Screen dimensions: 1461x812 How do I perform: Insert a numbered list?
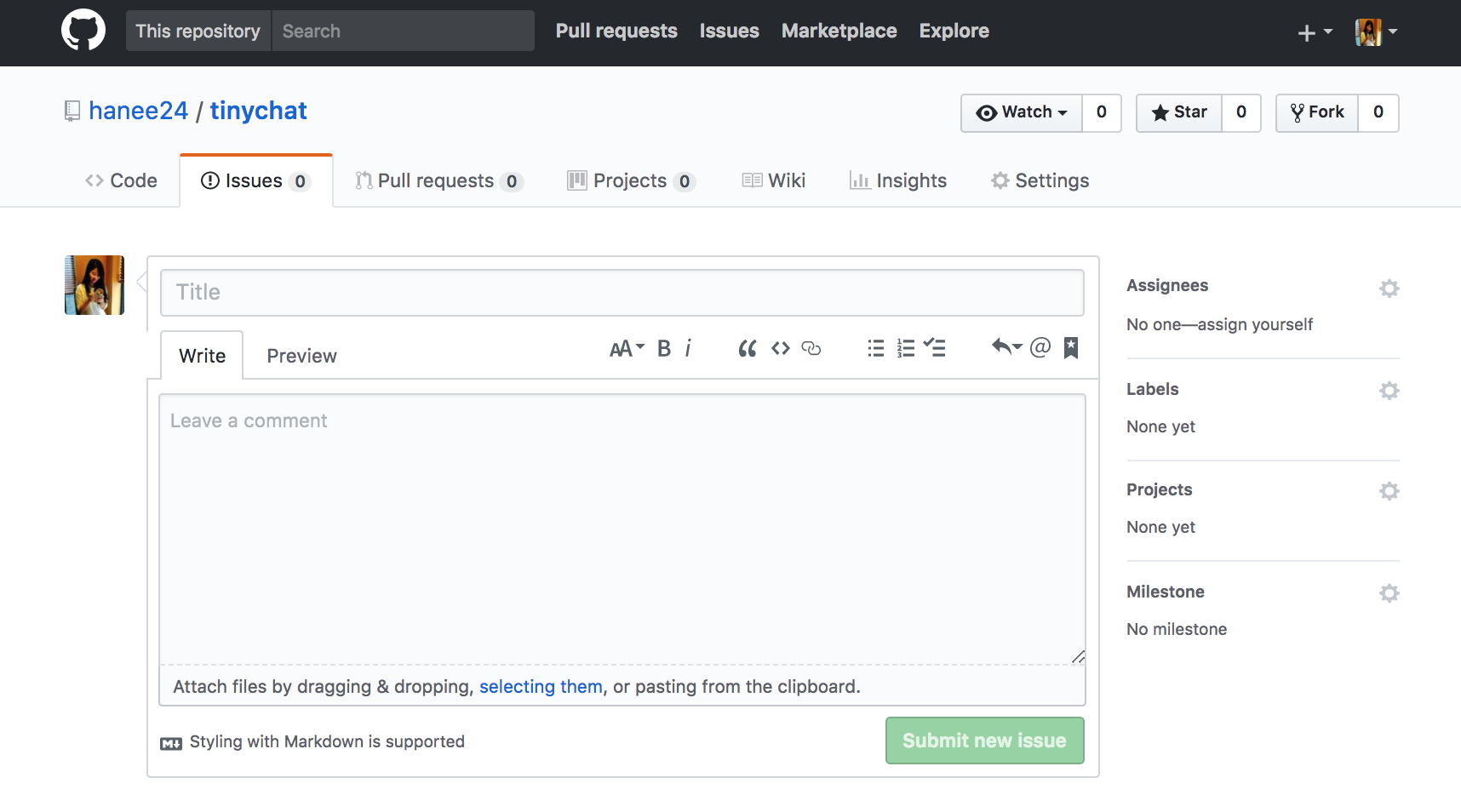point(906,348)
